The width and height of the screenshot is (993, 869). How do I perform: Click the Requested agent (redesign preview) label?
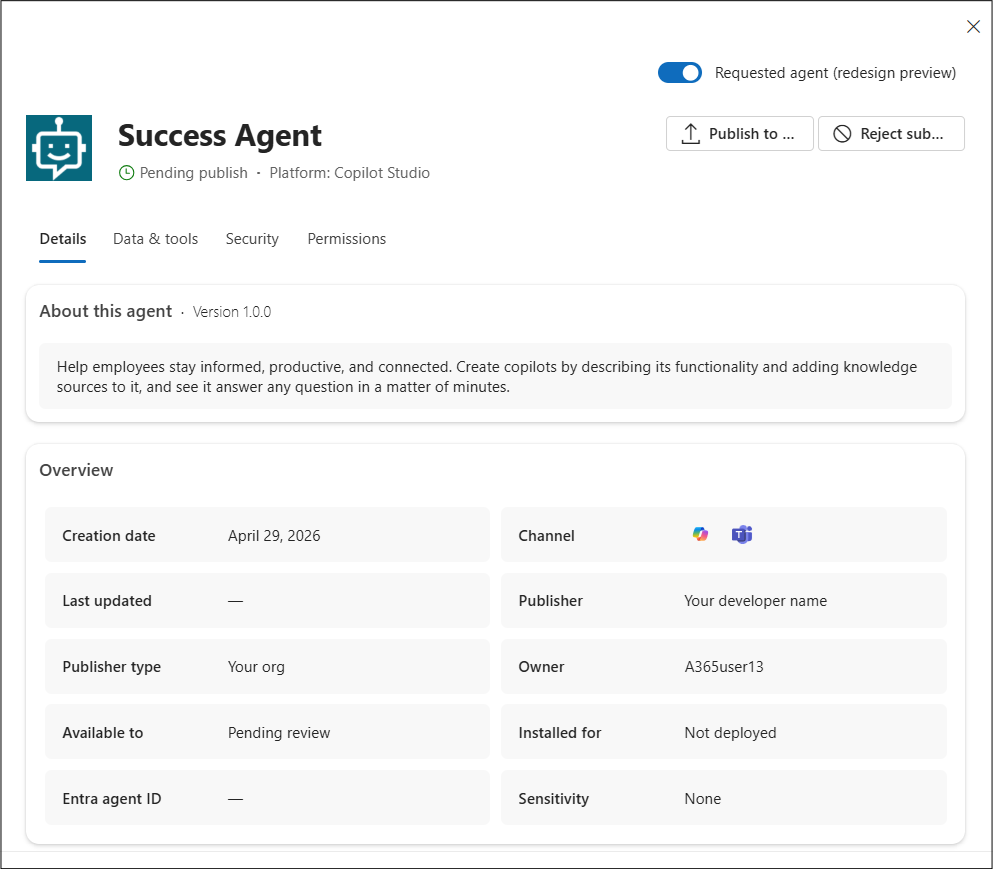pyautogui.click(x=835, y=73)
